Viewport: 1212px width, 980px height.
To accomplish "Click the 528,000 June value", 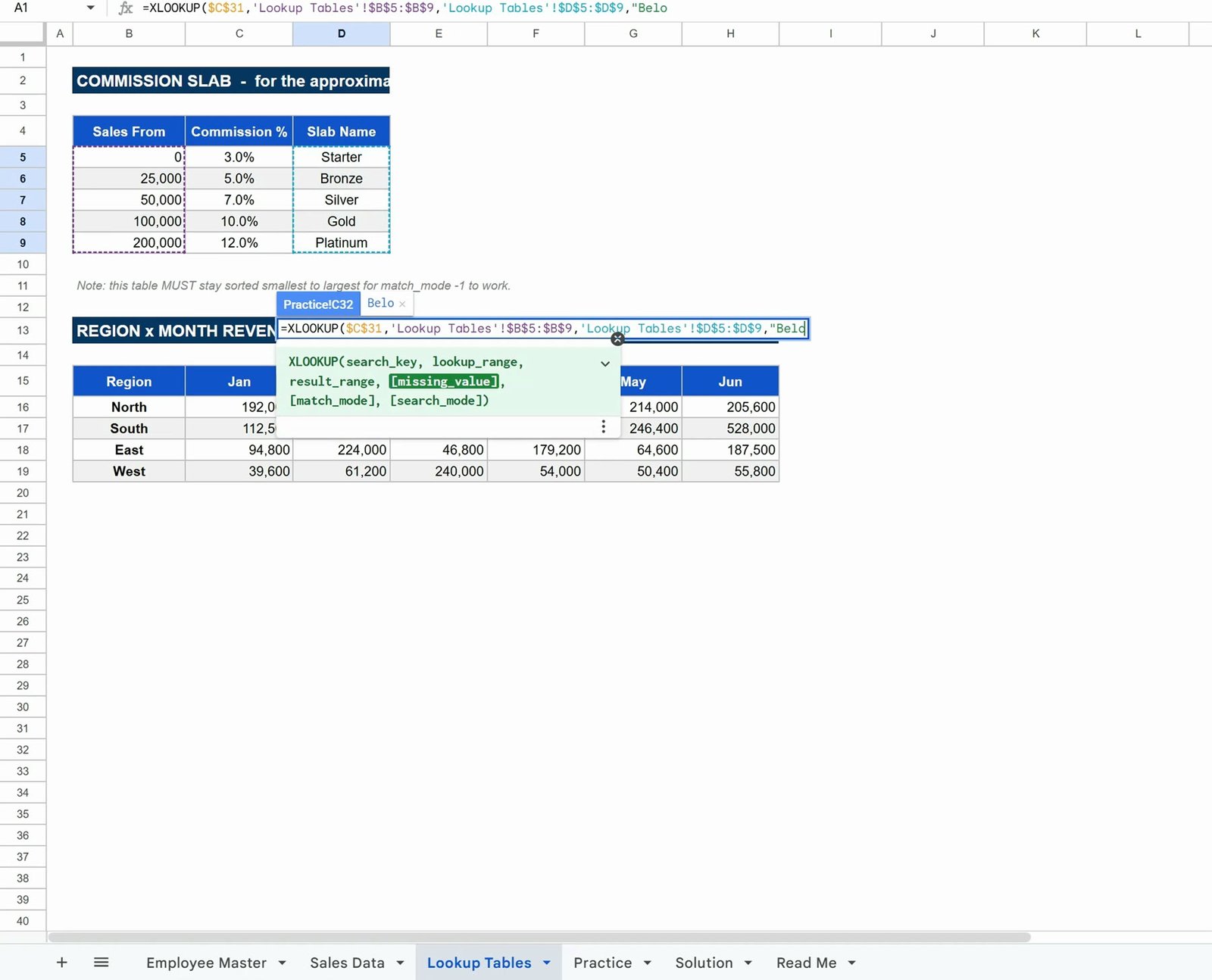I will (x=730, y=429).
